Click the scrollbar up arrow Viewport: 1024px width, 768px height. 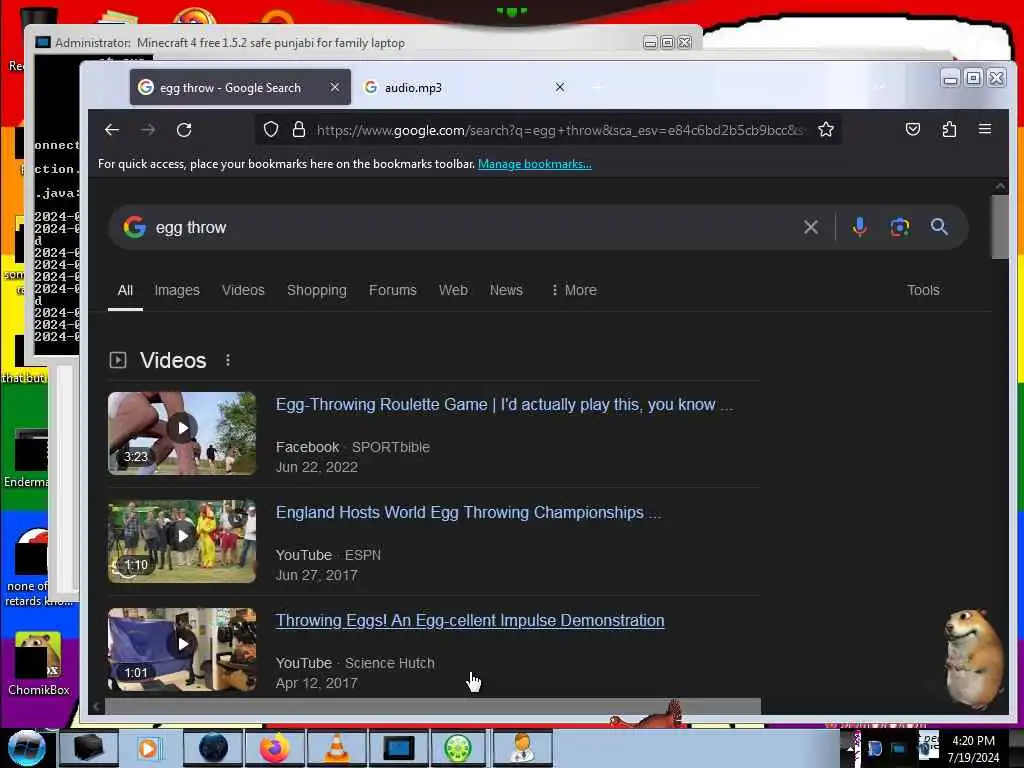click(1000, 186)
